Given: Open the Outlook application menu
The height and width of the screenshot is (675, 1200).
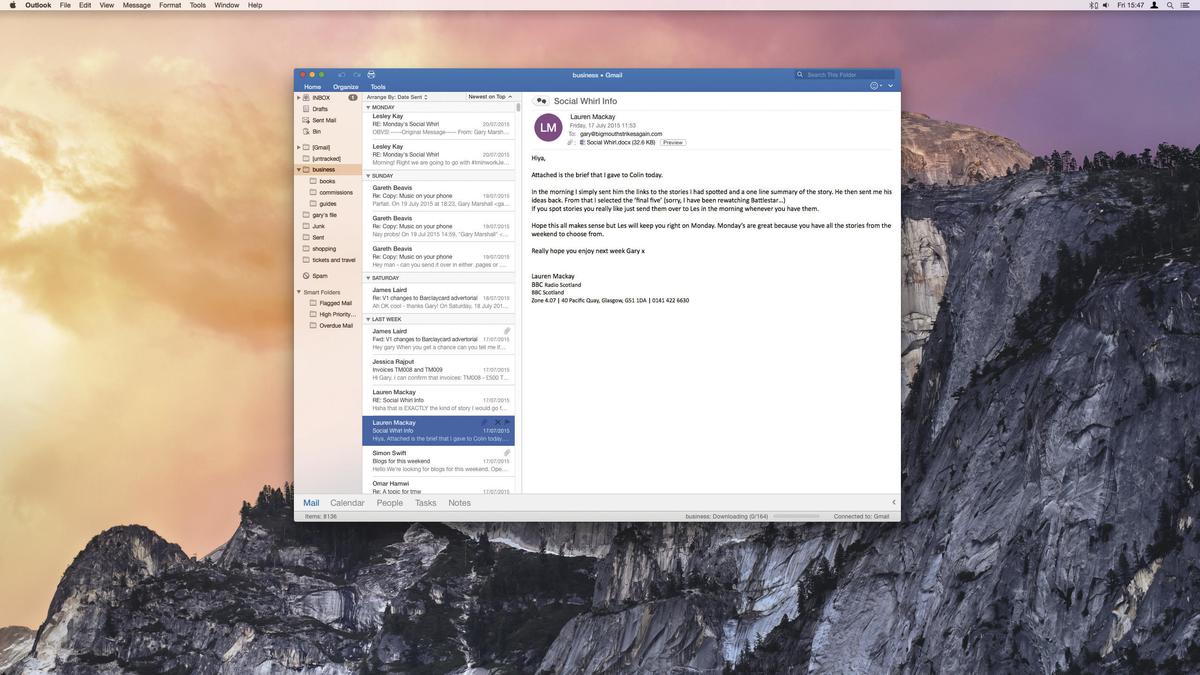Looking at the screenshot, I should (38, 5).
